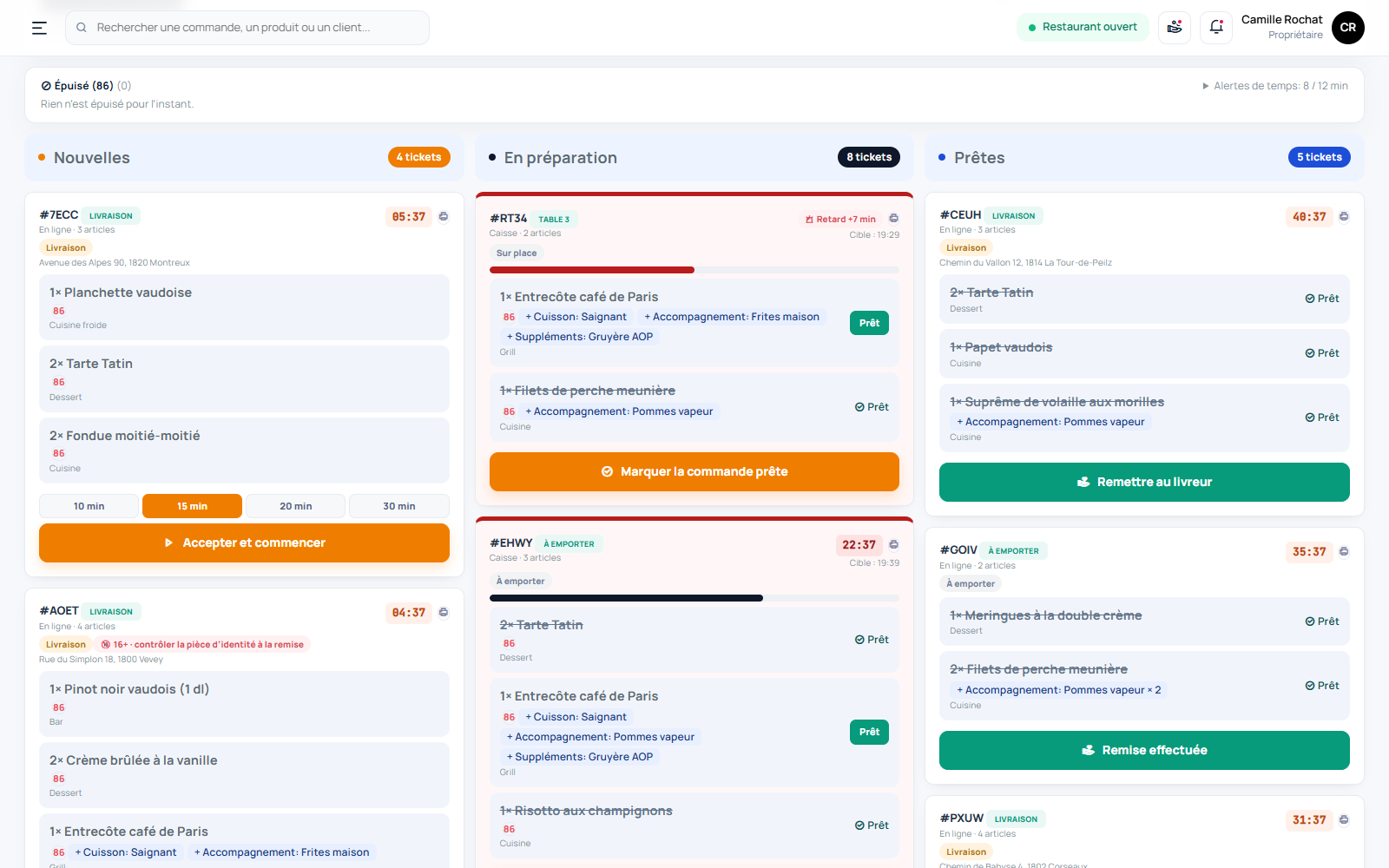
Task: Mark Entrecôte café de Paris Prêt in #RT34
Action: [869, 323]
